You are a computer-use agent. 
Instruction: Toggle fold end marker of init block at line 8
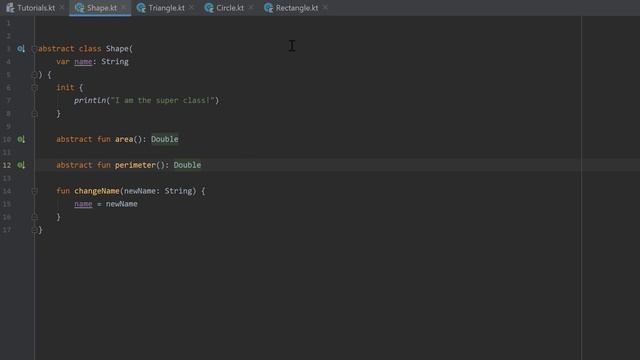coord(35,114)
